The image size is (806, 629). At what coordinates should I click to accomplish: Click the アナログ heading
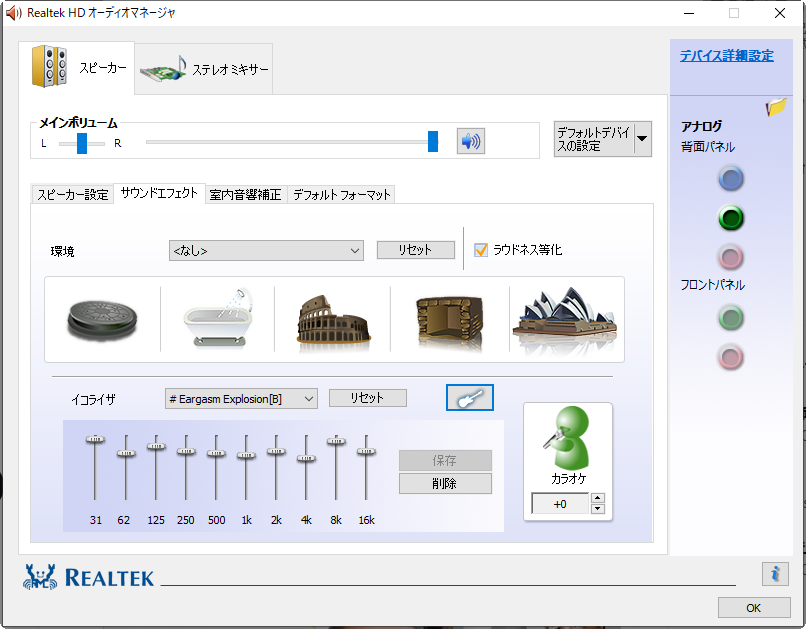(702, 126)
